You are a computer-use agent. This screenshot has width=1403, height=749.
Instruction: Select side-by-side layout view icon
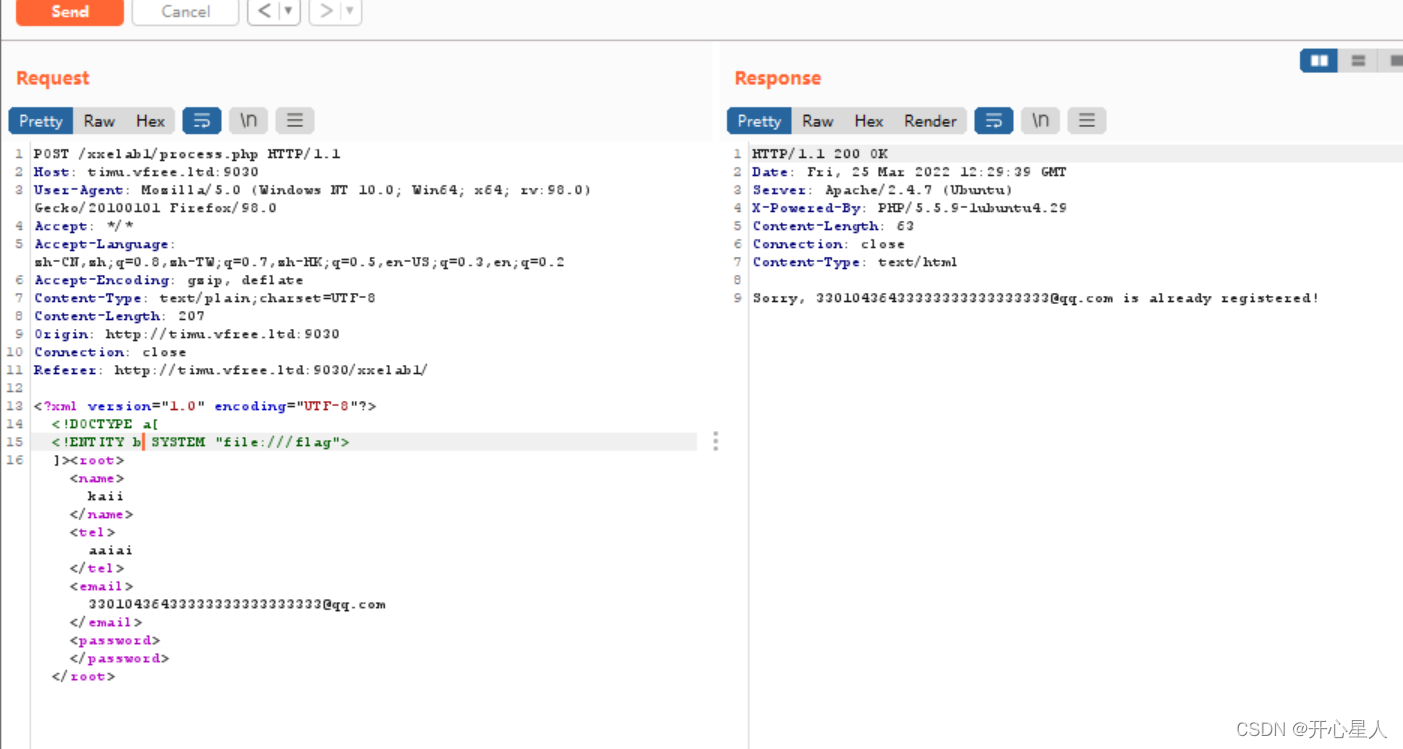click(x=1319, y=61)
